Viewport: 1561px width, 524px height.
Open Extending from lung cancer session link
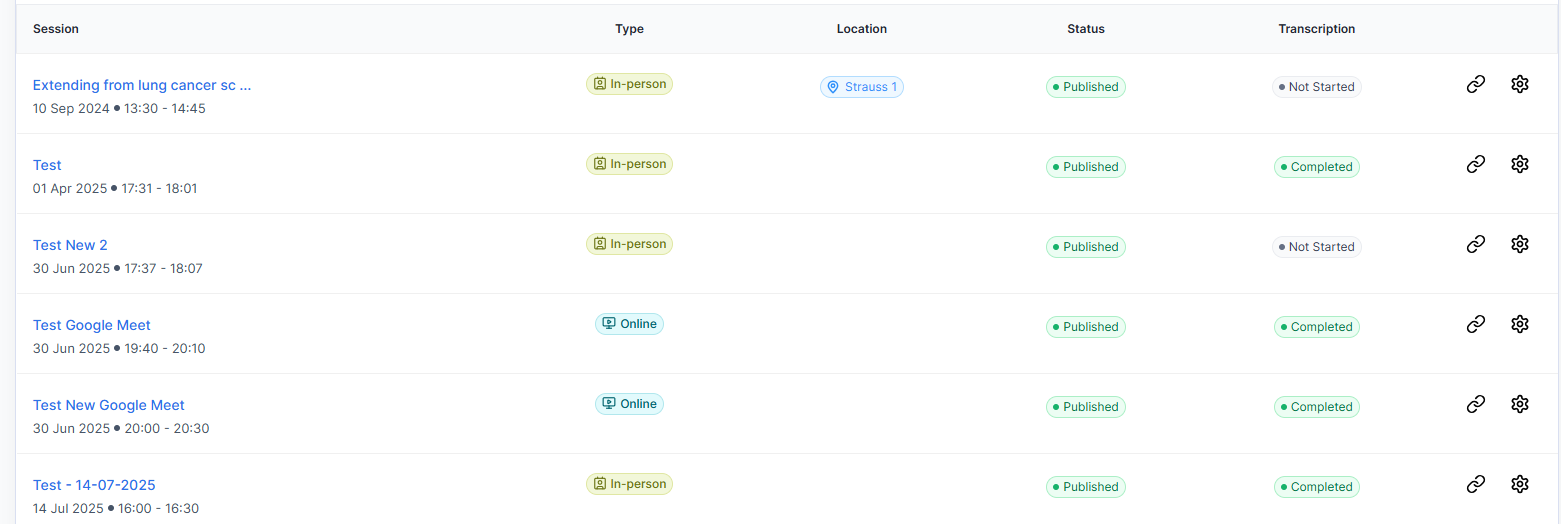[x=142, y=85]
